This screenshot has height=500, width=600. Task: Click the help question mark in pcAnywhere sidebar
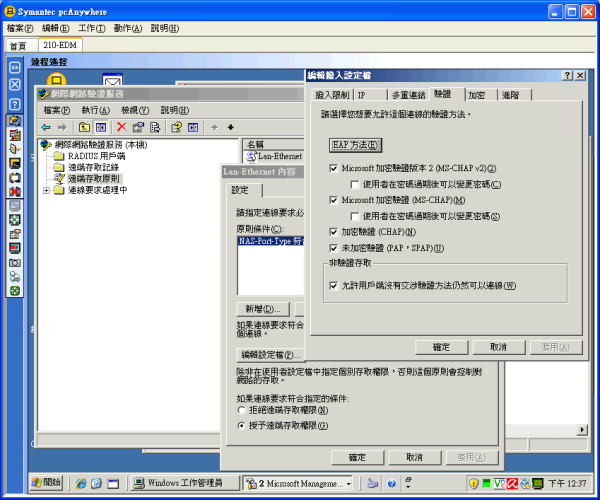click(15, 103)
